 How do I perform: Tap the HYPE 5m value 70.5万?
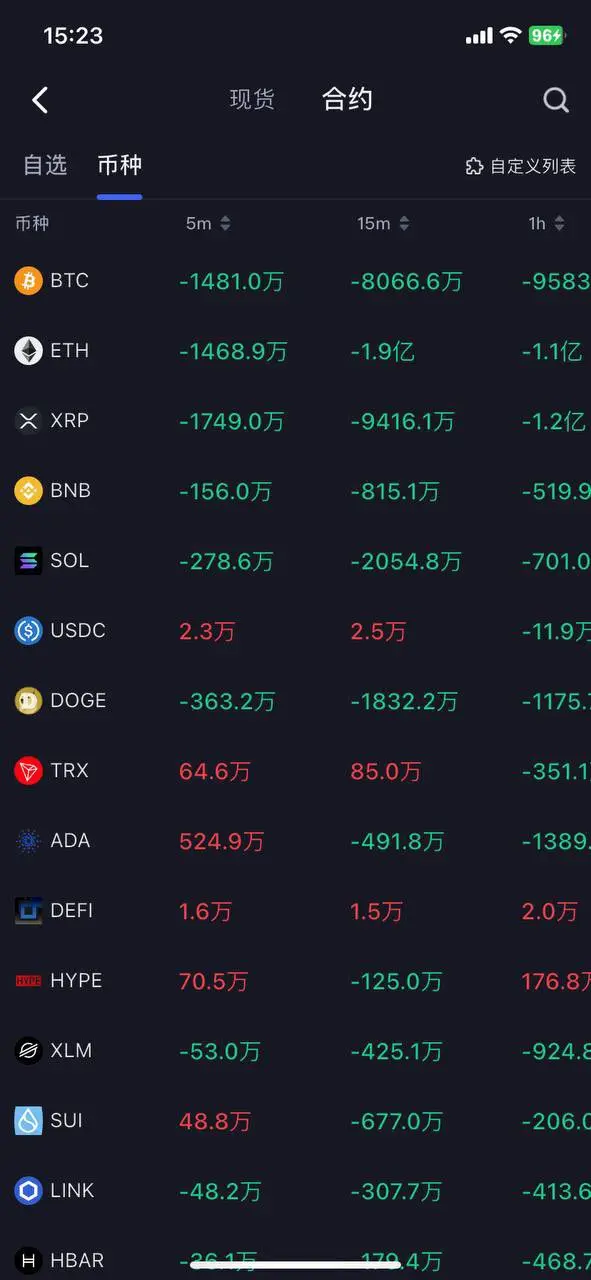(213, 982)
